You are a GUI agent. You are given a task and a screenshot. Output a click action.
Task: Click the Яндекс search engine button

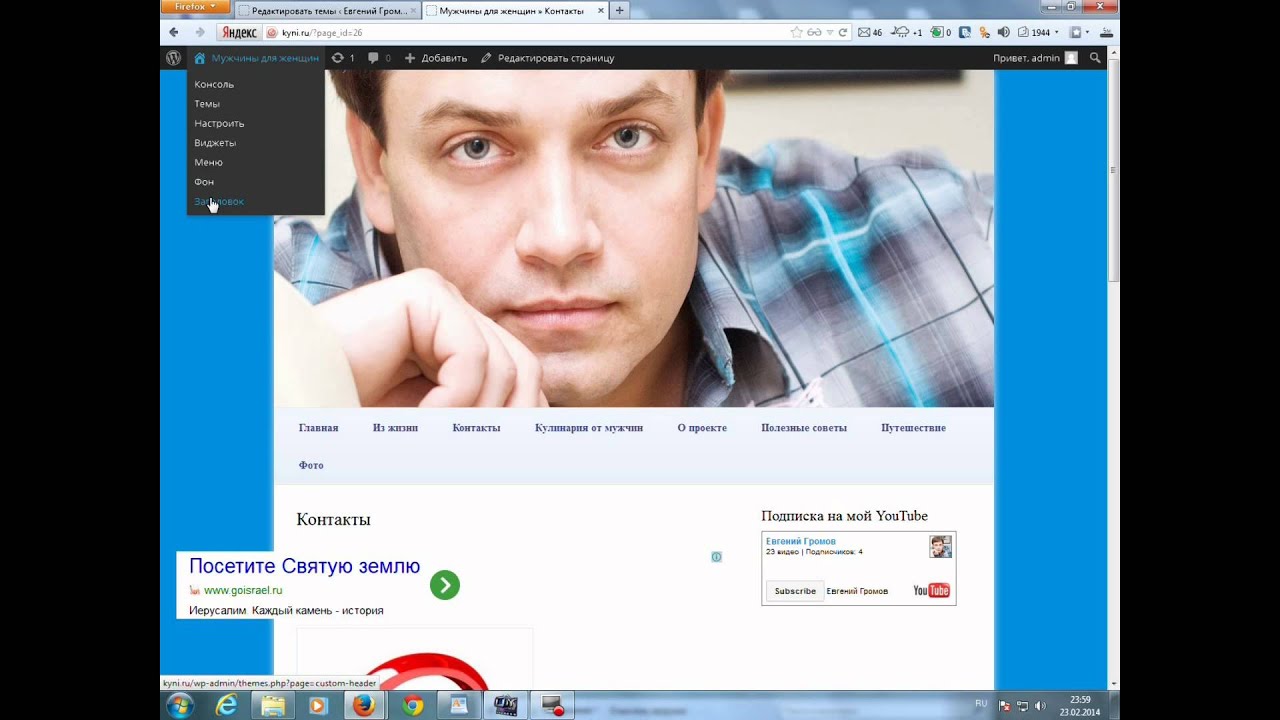237,32
